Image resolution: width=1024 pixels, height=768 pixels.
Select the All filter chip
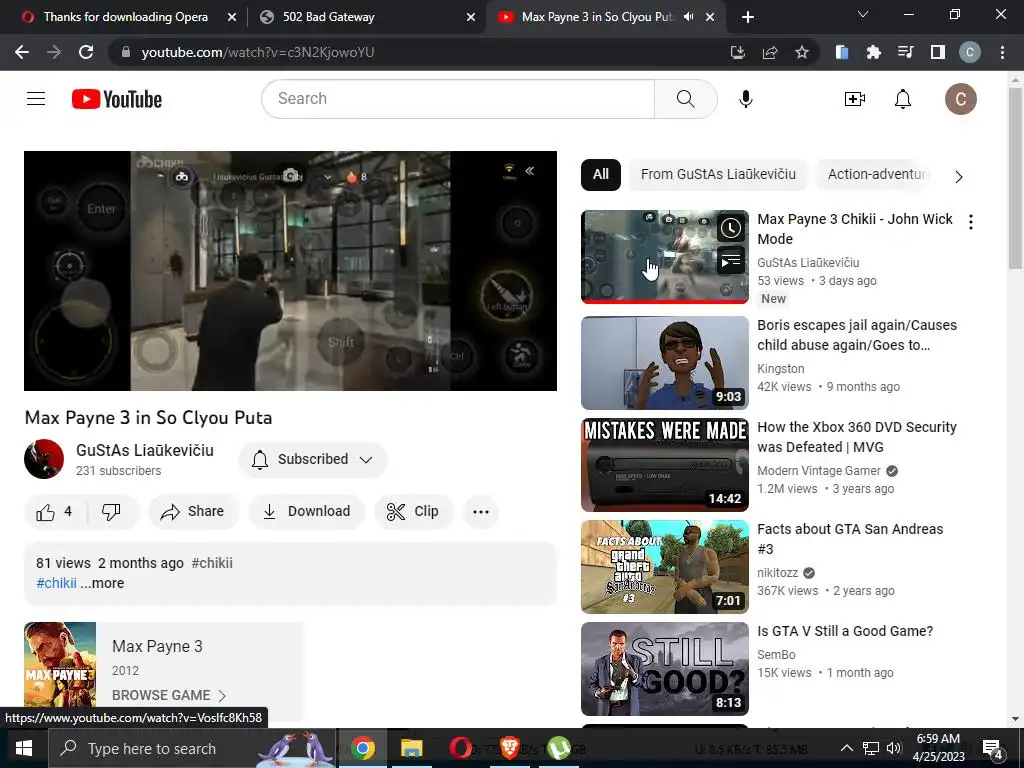(601, 174)
